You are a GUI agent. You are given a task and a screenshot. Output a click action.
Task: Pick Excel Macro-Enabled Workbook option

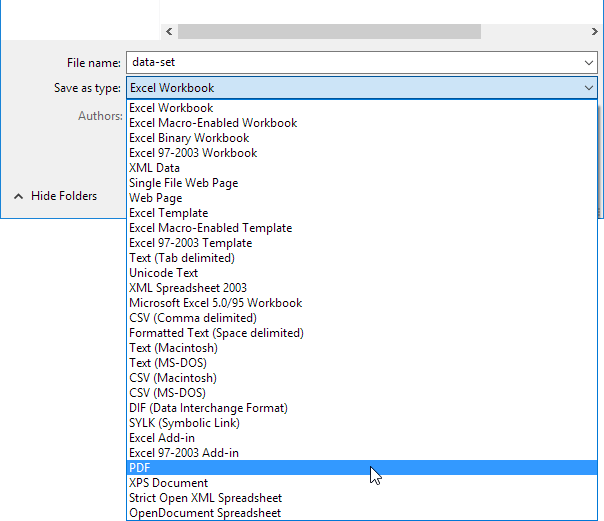[212, 123]
